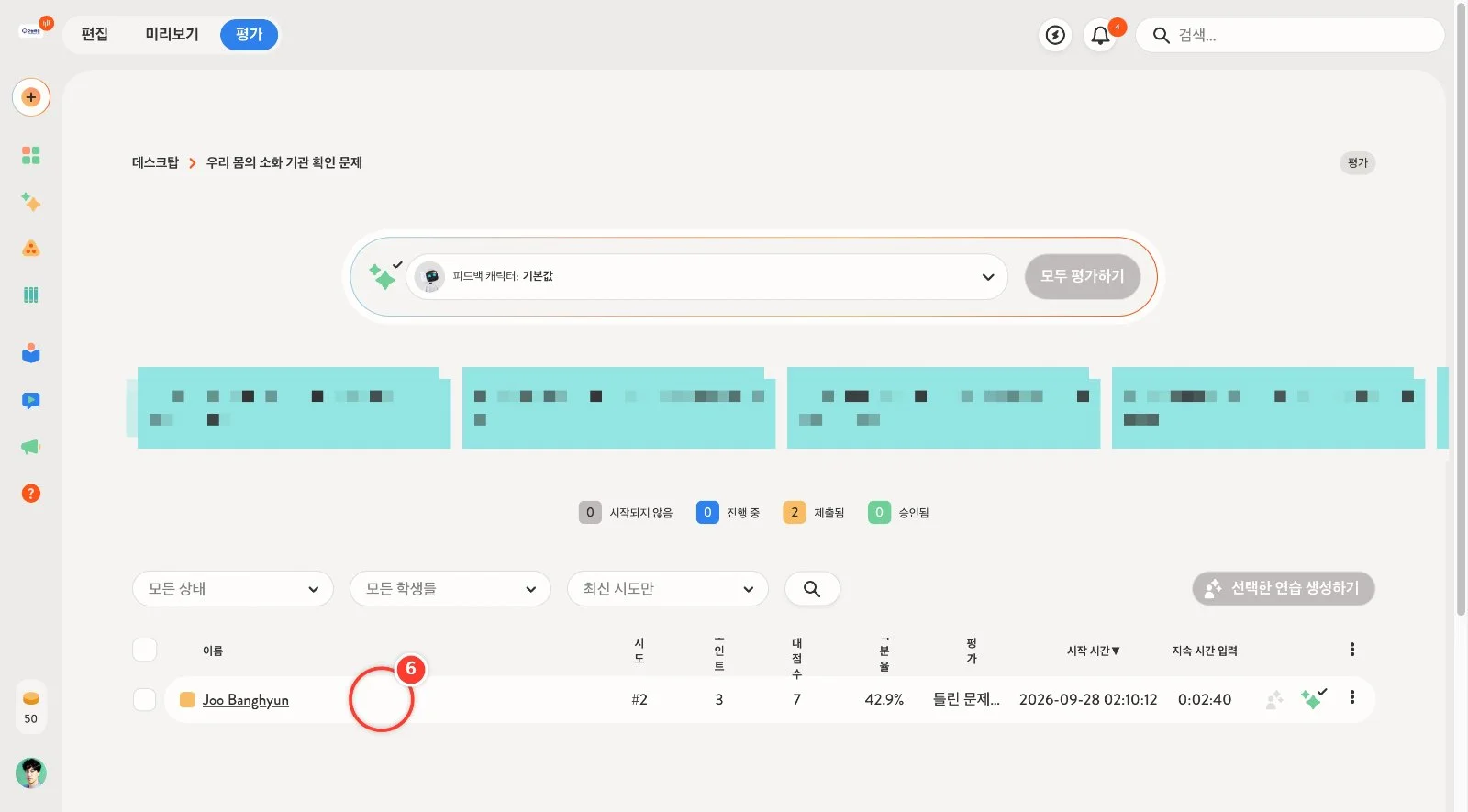1468x812 pixels.
Task: Open the orange question mark help icon
Action: point(31,494)
